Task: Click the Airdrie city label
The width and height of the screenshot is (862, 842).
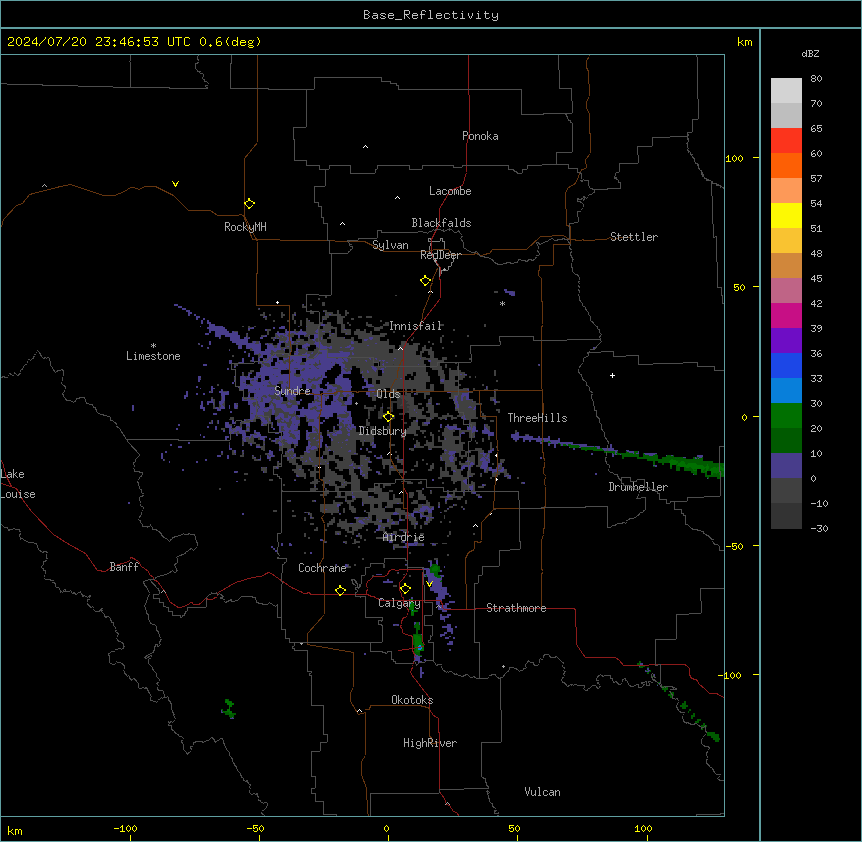Action: (x=404, y=537)
